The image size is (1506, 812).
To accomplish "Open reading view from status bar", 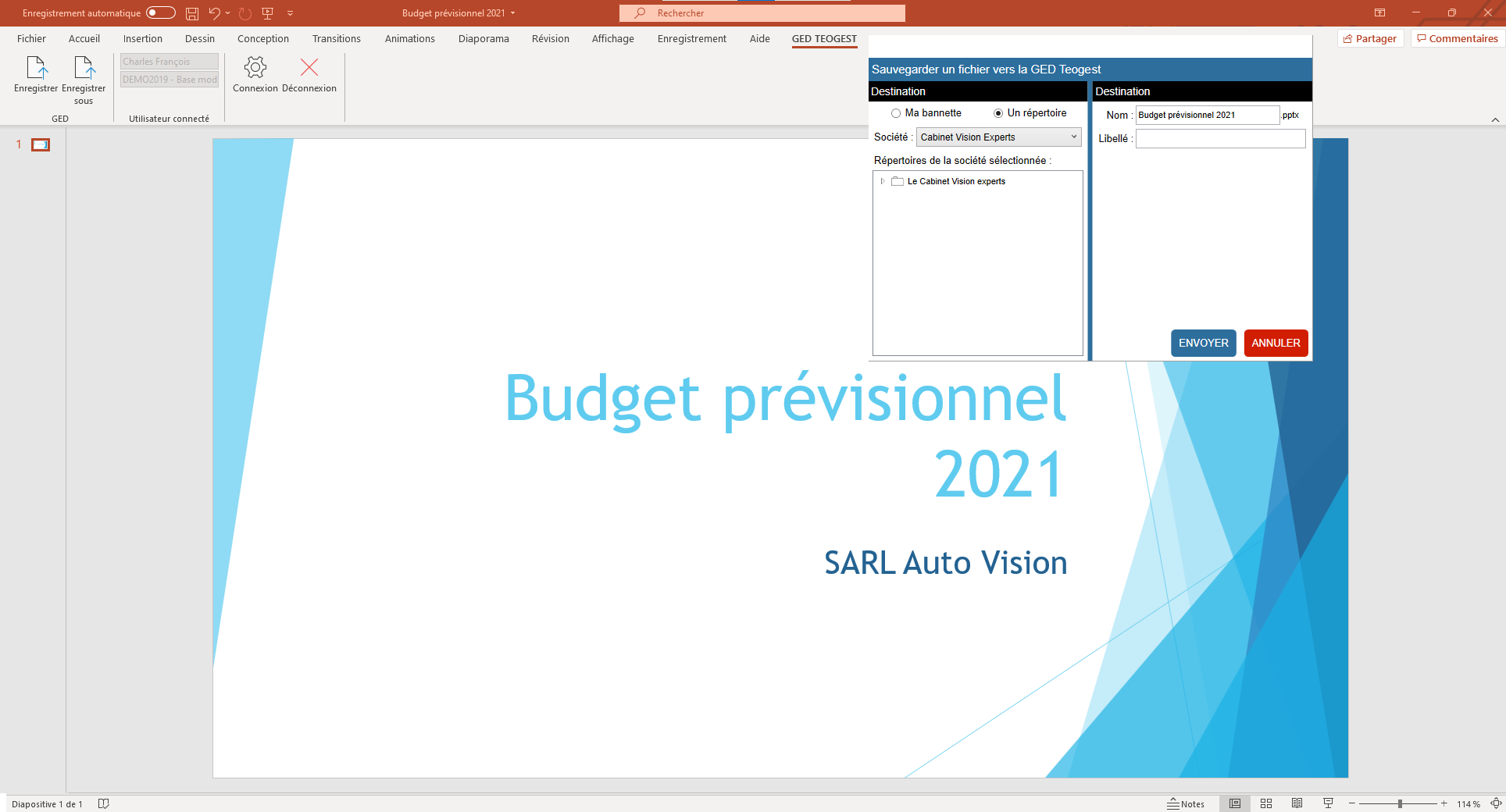I will 1297,803.
